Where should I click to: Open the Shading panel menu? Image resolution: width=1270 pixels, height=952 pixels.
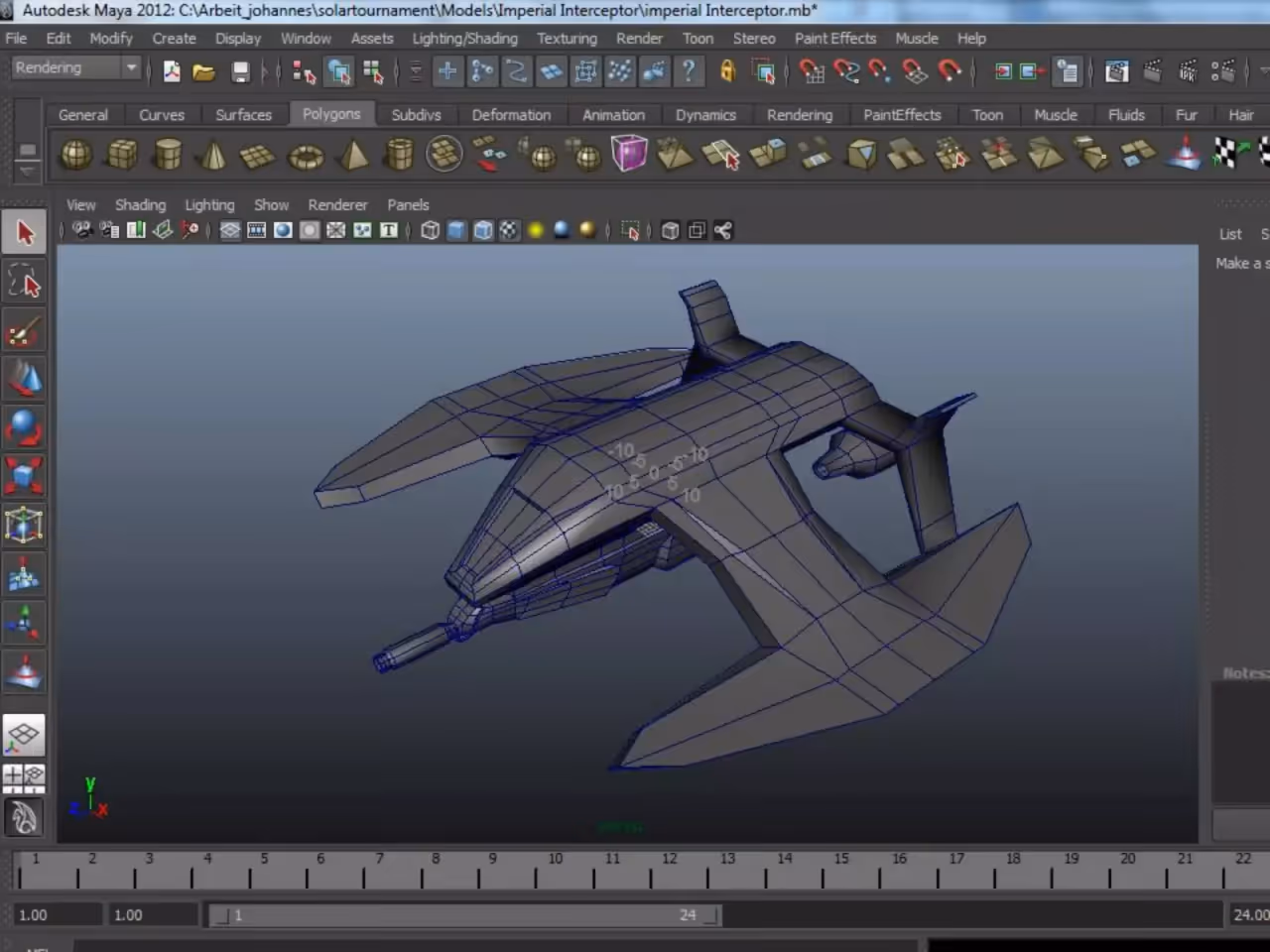click(x=140, y=204)
